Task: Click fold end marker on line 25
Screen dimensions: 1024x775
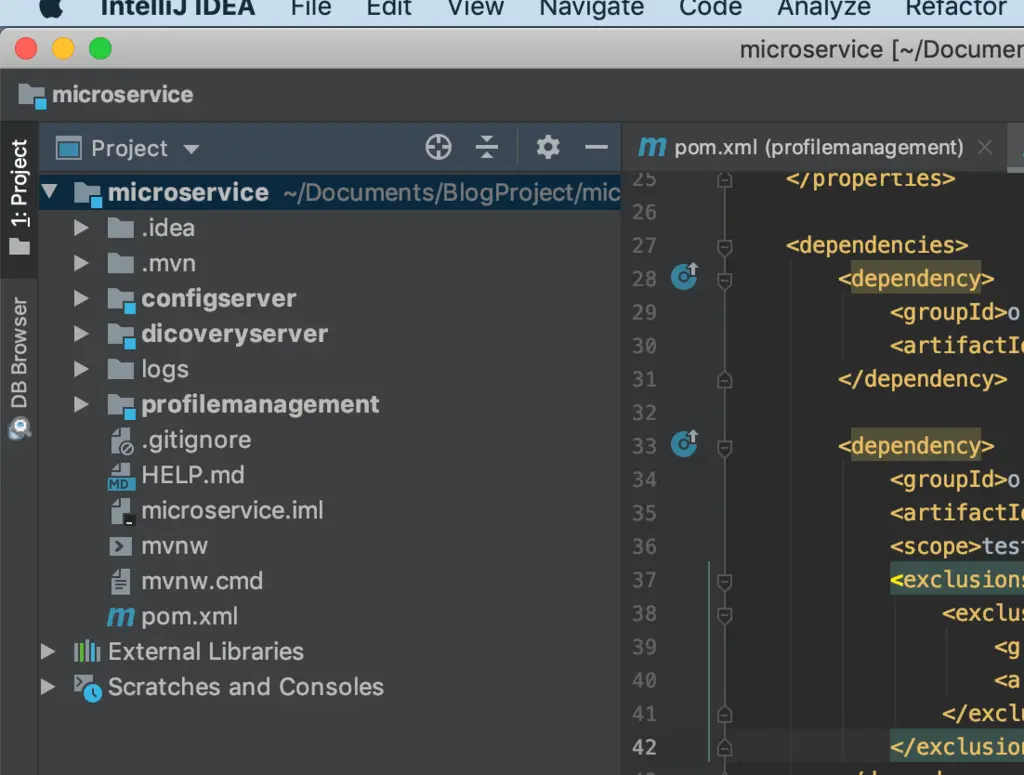Action: tap(724, 179)
